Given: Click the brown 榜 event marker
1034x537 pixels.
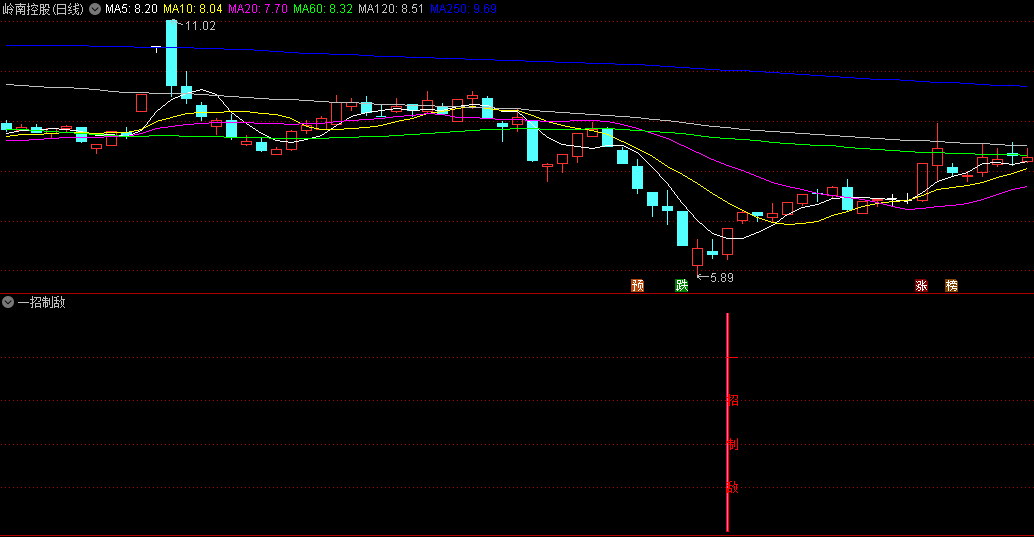Looking at the screenshot, I should click(x=952, y=285).
